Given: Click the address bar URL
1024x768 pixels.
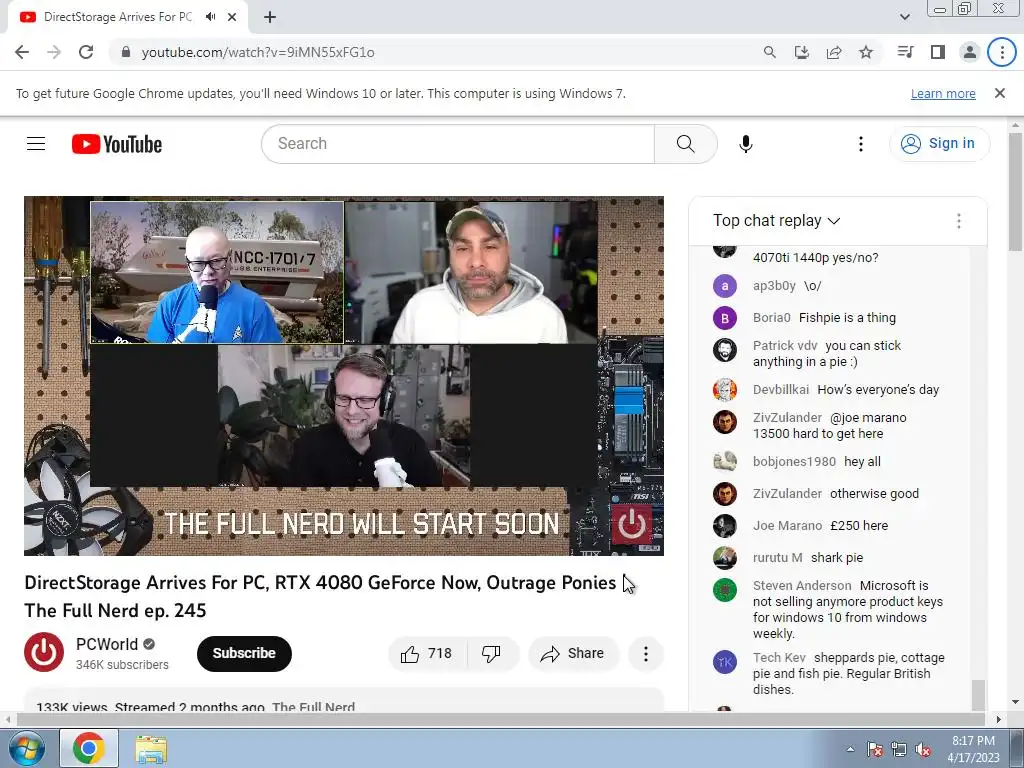Looking at the screenshot, I should [x=258, y=52].
